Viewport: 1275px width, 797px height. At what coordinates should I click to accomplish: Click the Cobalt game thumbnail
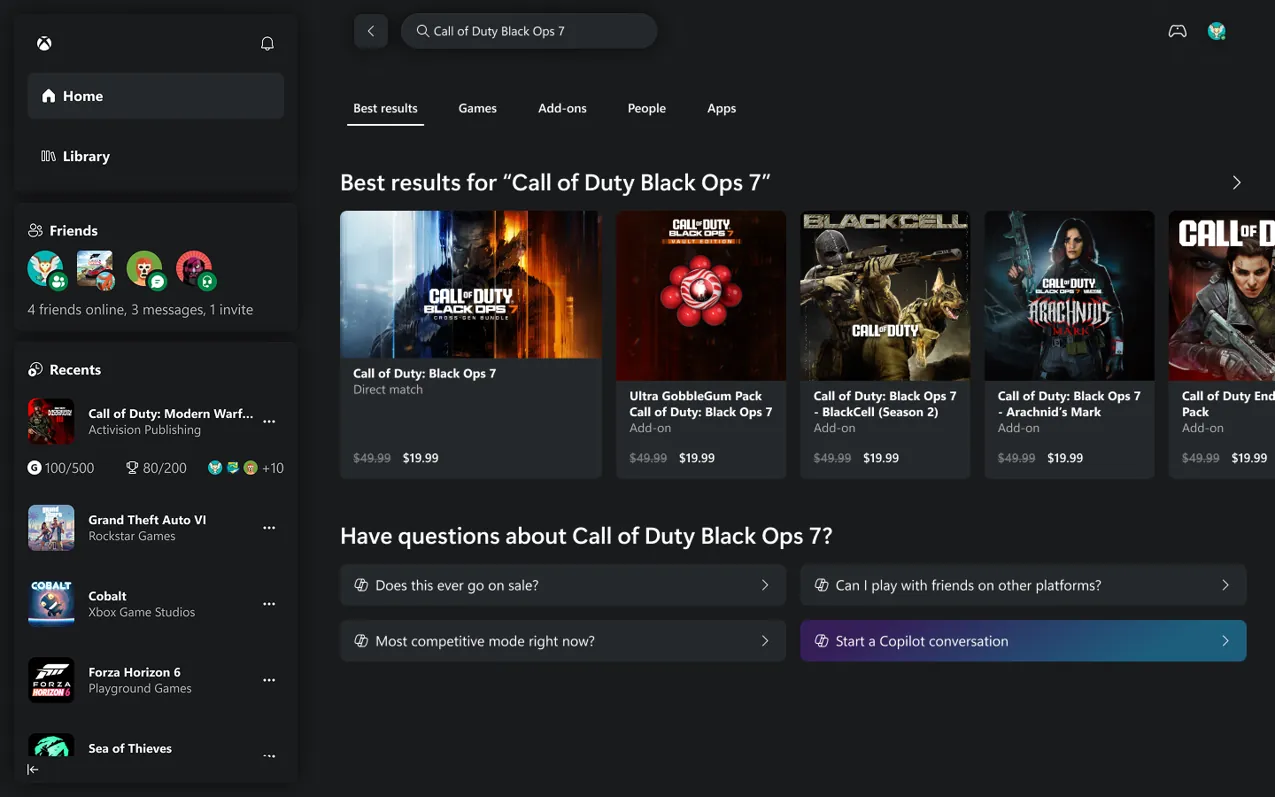pos(51,604)
